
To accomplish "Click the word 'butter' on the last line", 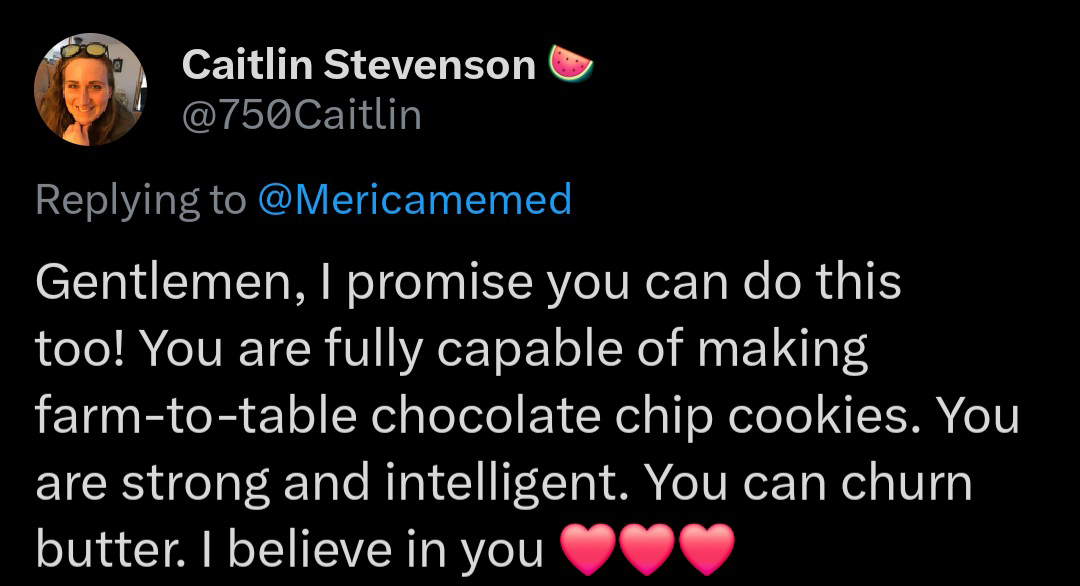I will pos(96,548).
